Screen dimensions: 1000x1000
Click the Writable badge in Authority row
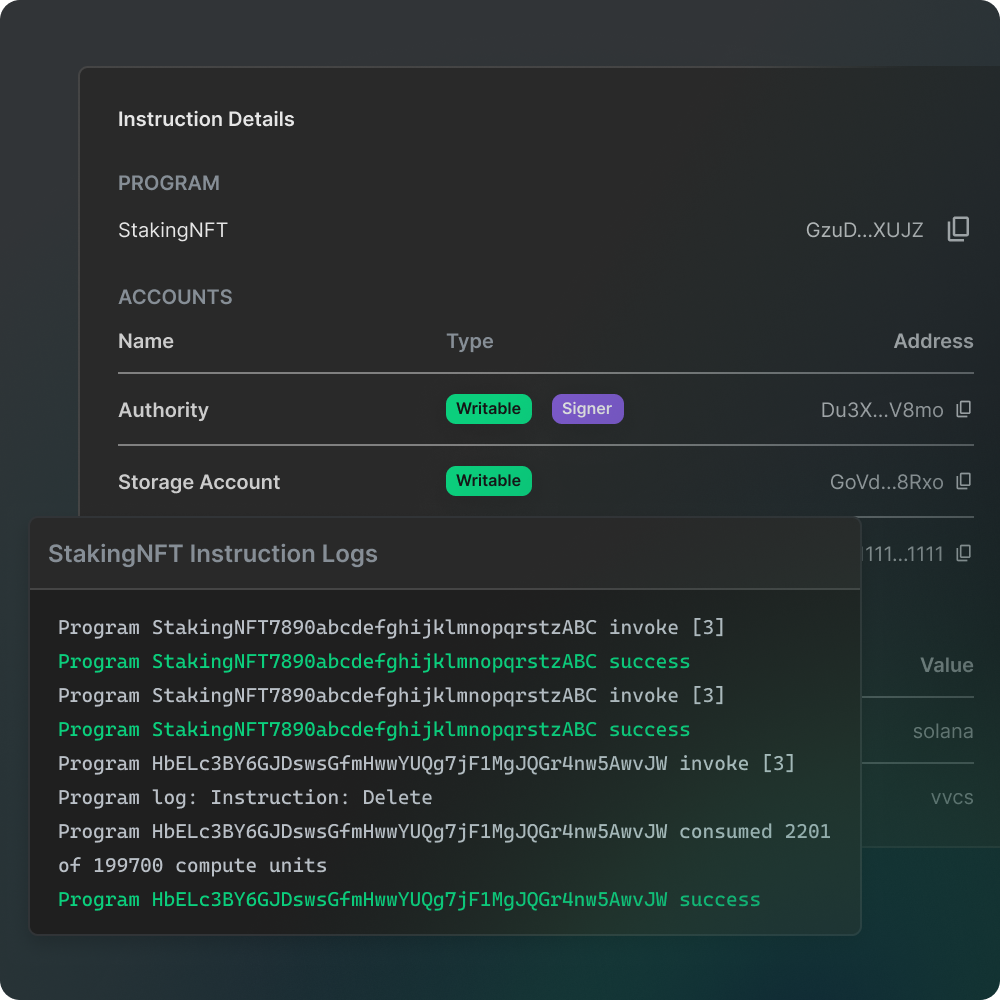point(488,409)
